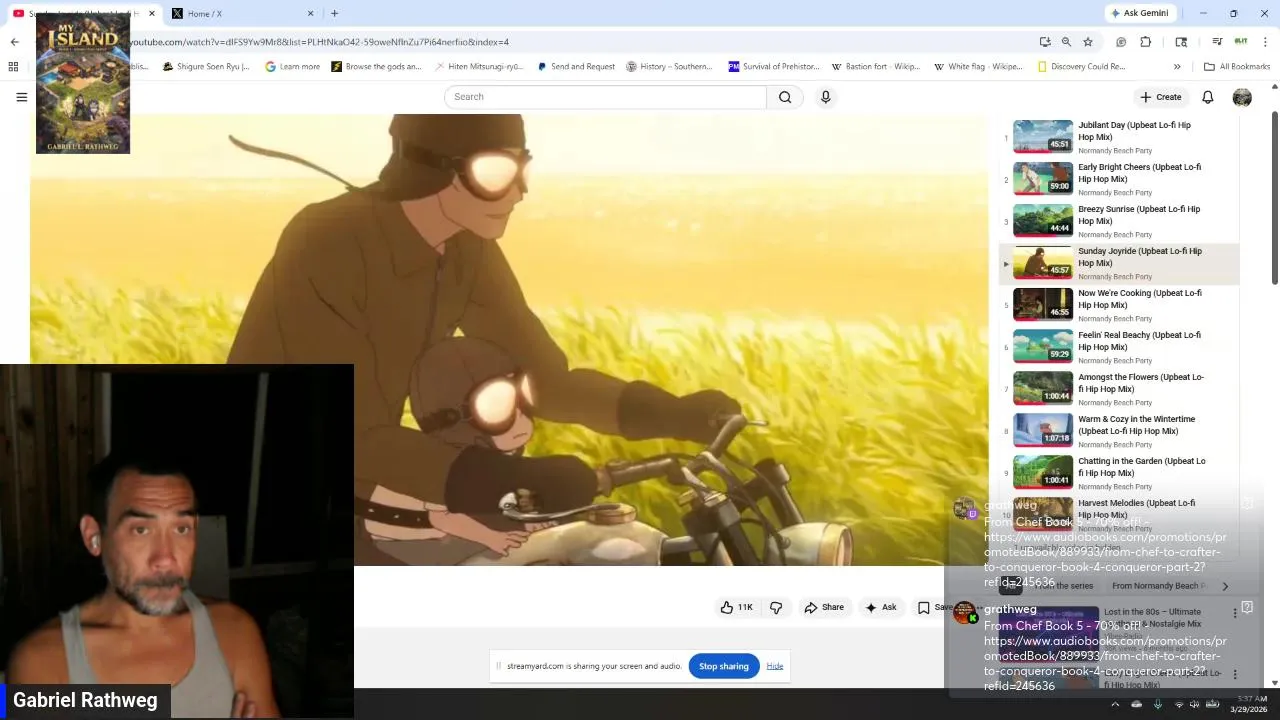Viewport: 1280px width, 720px height.
Task: Click the Share button under video
Action: coord(824,607)
